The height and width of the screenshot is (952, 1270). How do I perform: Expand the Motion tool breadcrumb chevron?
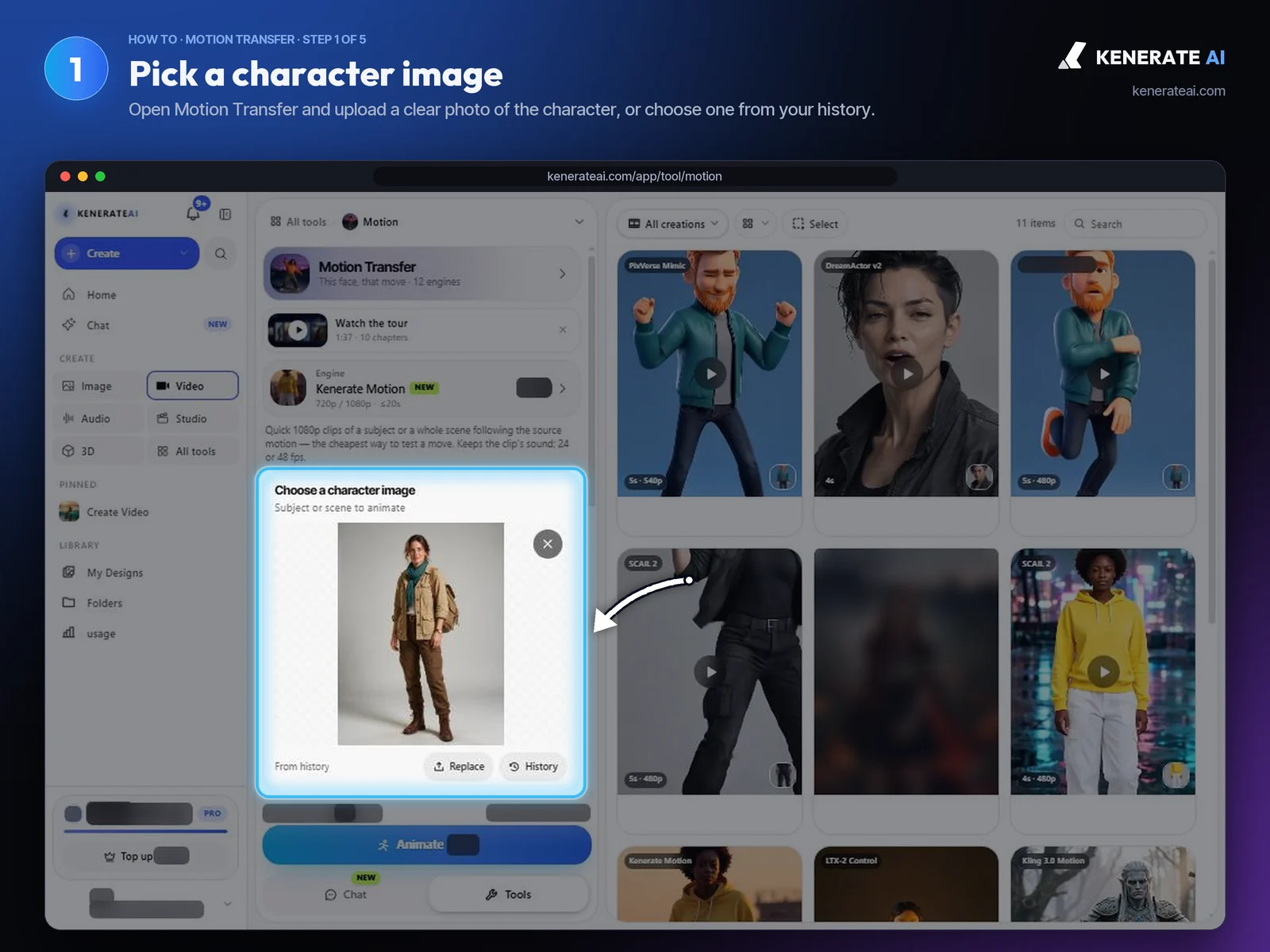(x=579, y=221)
